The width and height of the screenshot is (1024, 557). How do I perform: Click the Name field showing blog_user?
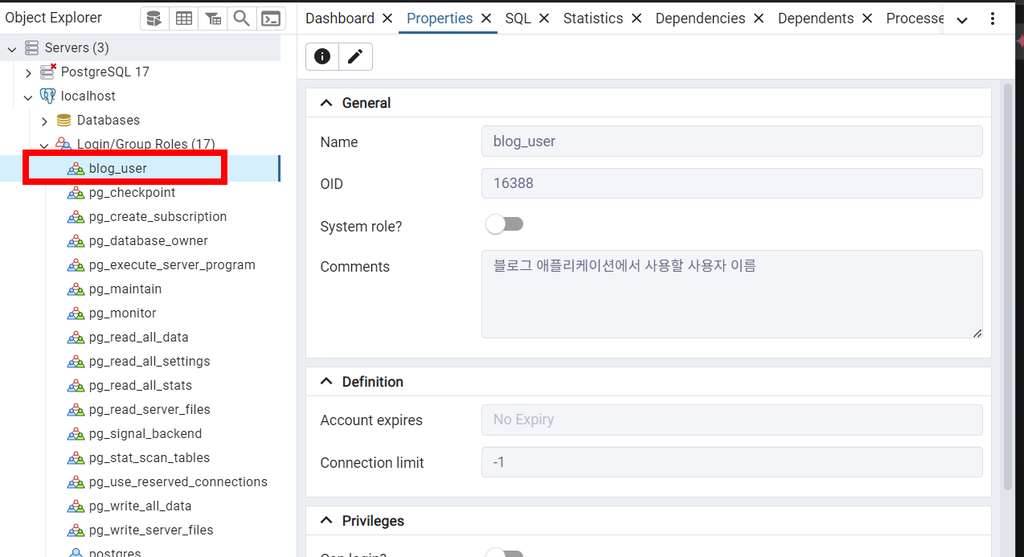(732, 141)
